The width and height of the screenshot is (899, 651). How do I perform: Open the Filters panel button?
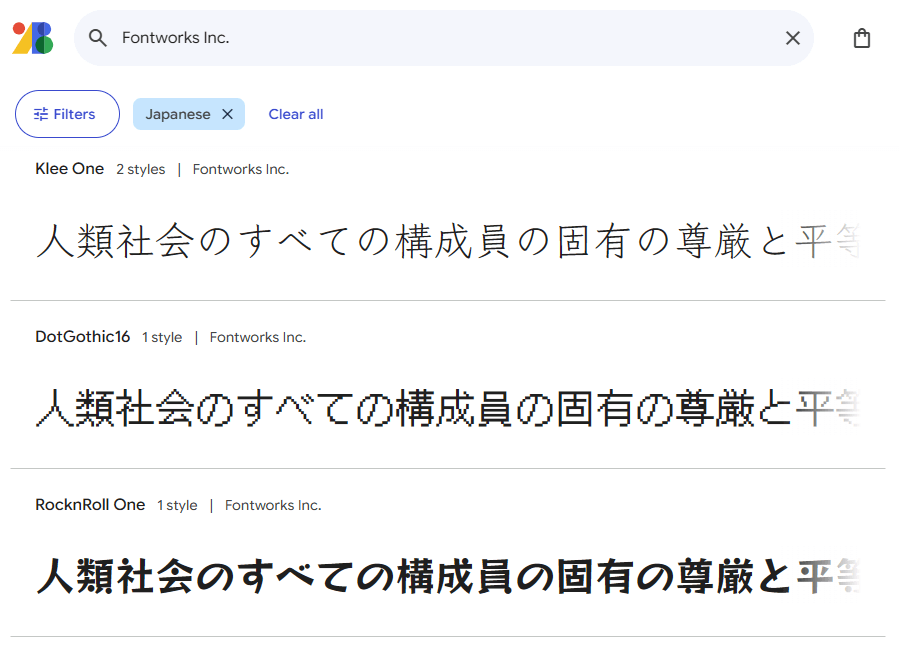tap(67, 114)
